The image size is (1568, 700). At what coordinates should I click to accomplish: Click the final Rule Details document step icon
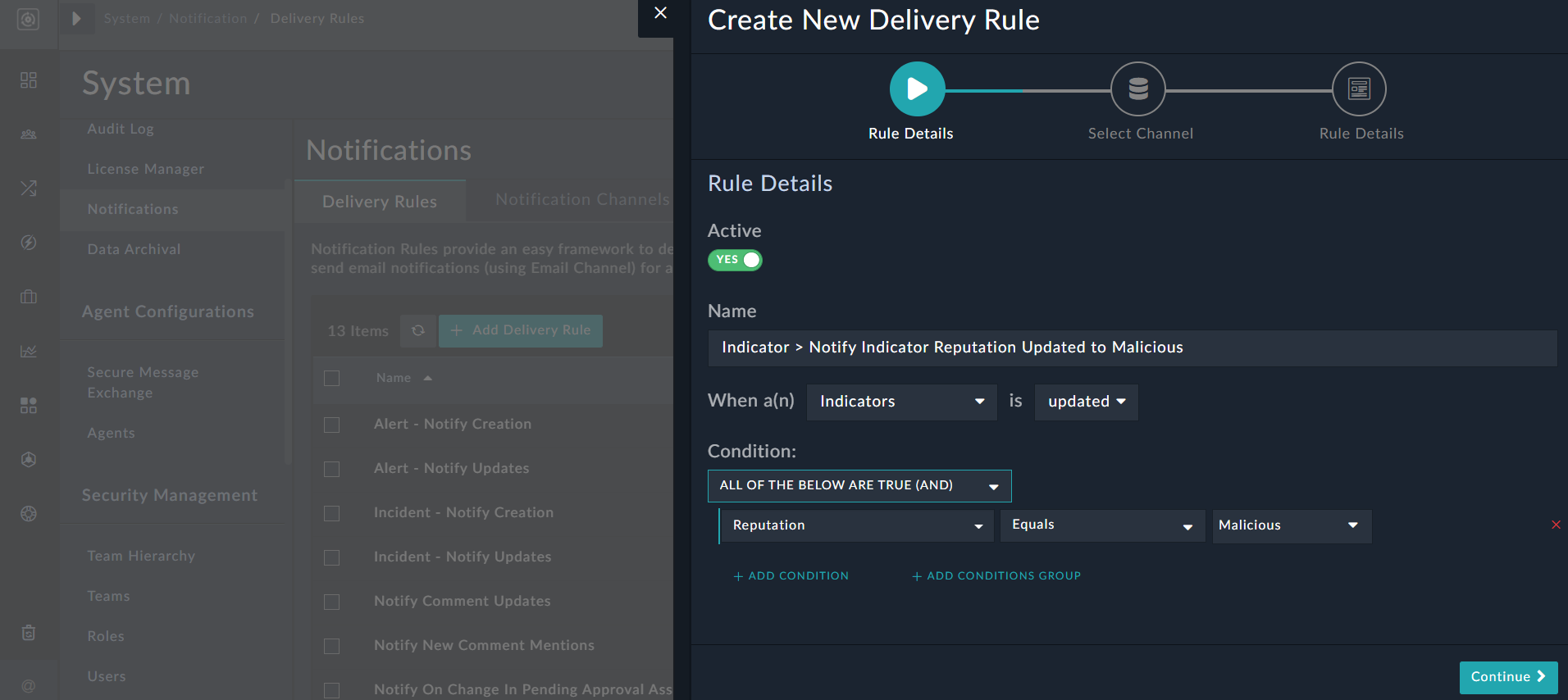pyautogui.click(x=1359, y=89)
